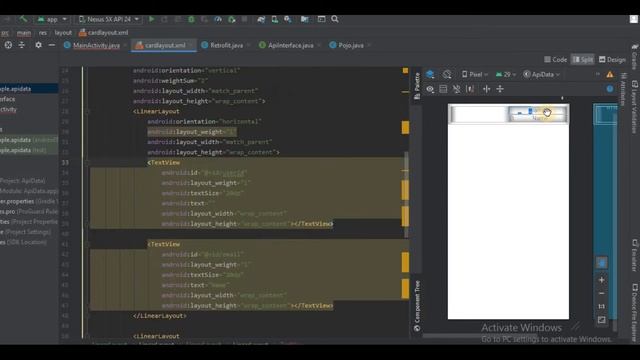Open the app run configuration dropdown
640x360 pixels.
coord(52,19)
